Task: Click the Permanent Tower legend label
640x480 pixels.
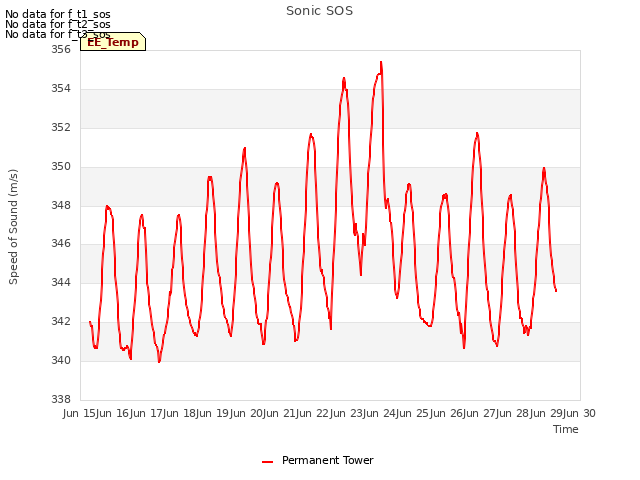Action: click(x=327, y=460)
